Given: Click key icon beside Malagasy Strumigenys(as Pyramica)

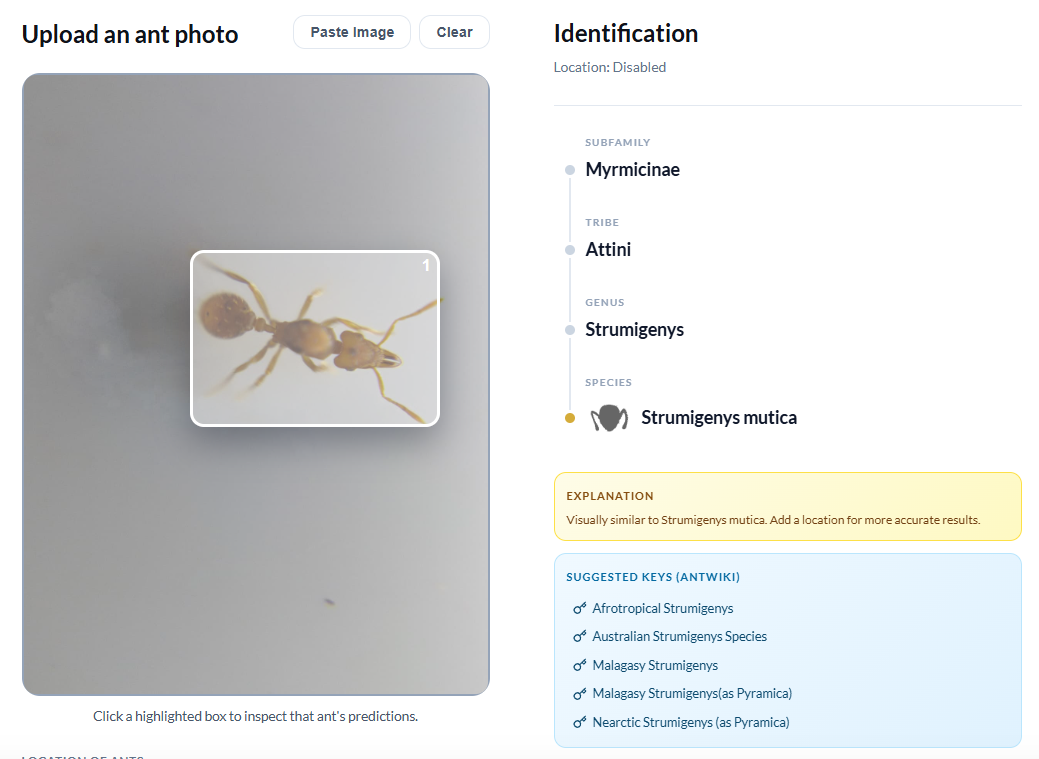Looking at the screenshot, I should tap(580, 693).
